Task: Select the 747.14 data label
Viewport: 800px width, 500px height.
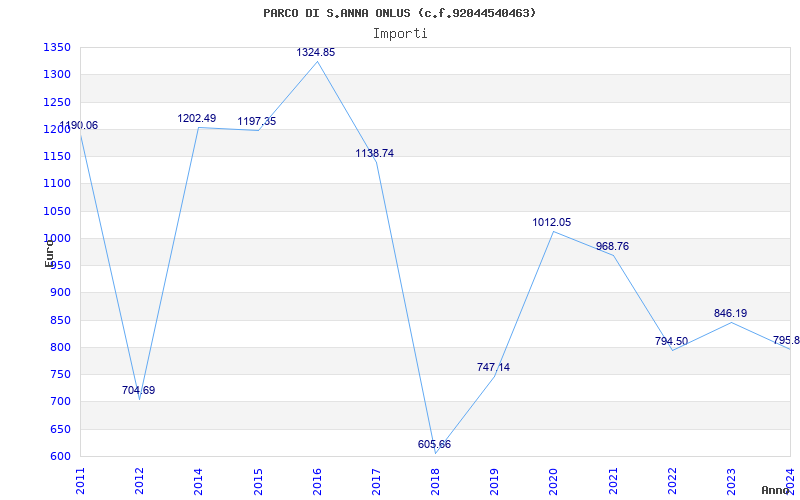Action: click(x=493, y=367)
